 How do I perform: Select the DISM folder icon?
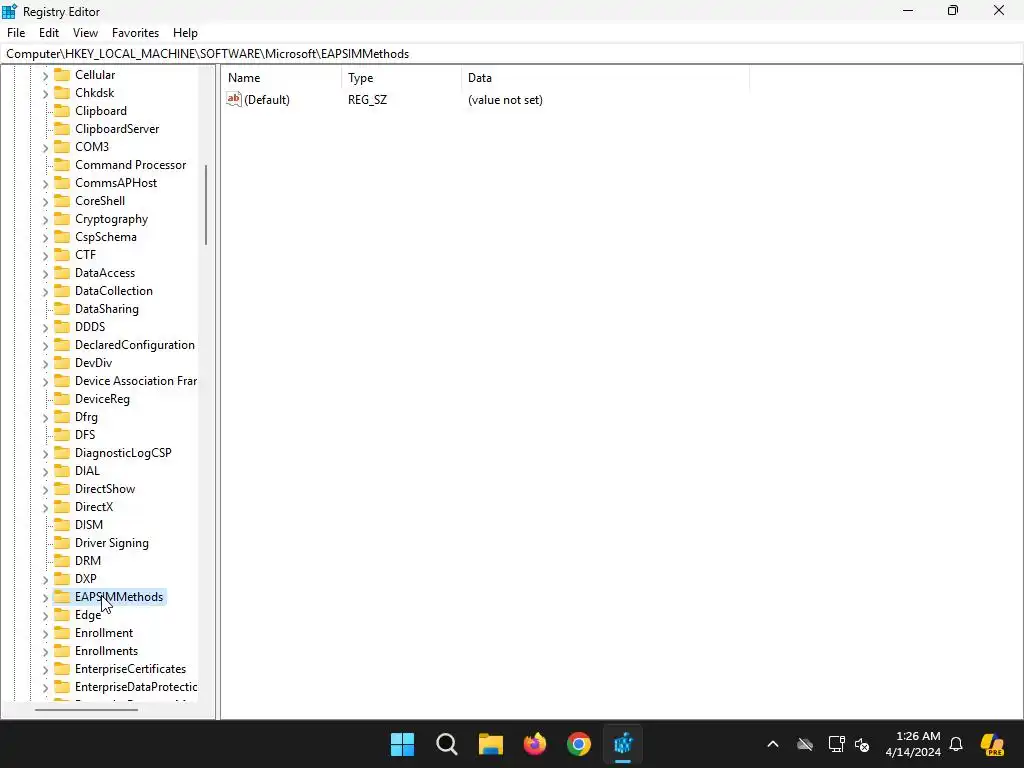[x=62, y=525]
